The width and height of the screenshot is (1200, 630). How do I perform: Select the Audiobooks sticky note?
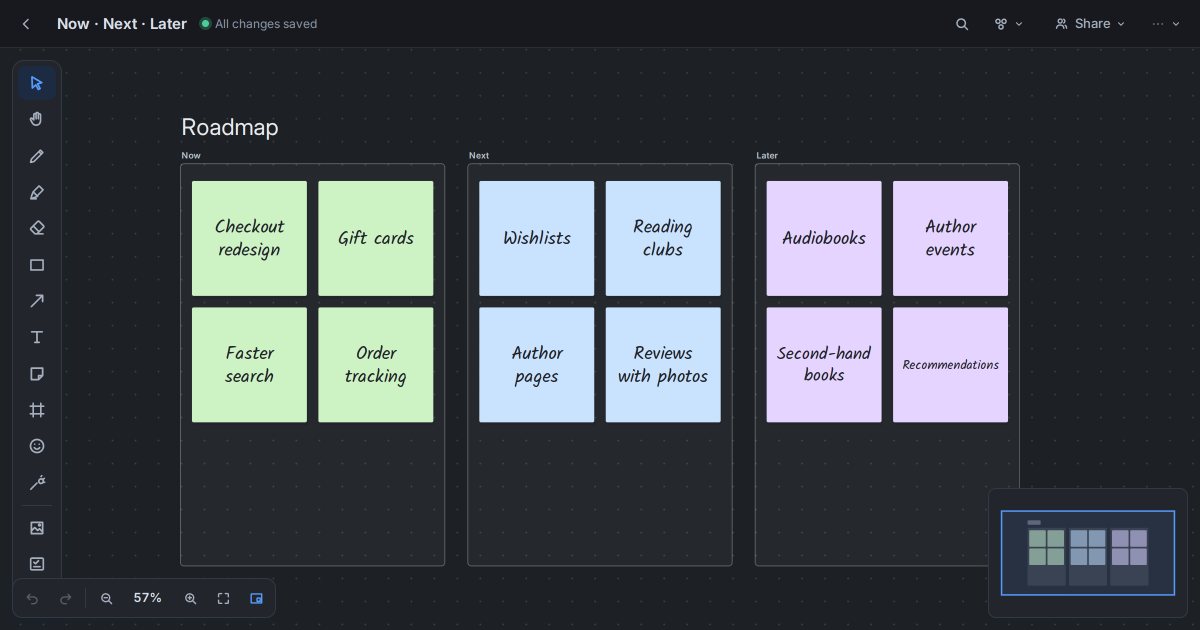click(x=824, y=238)
